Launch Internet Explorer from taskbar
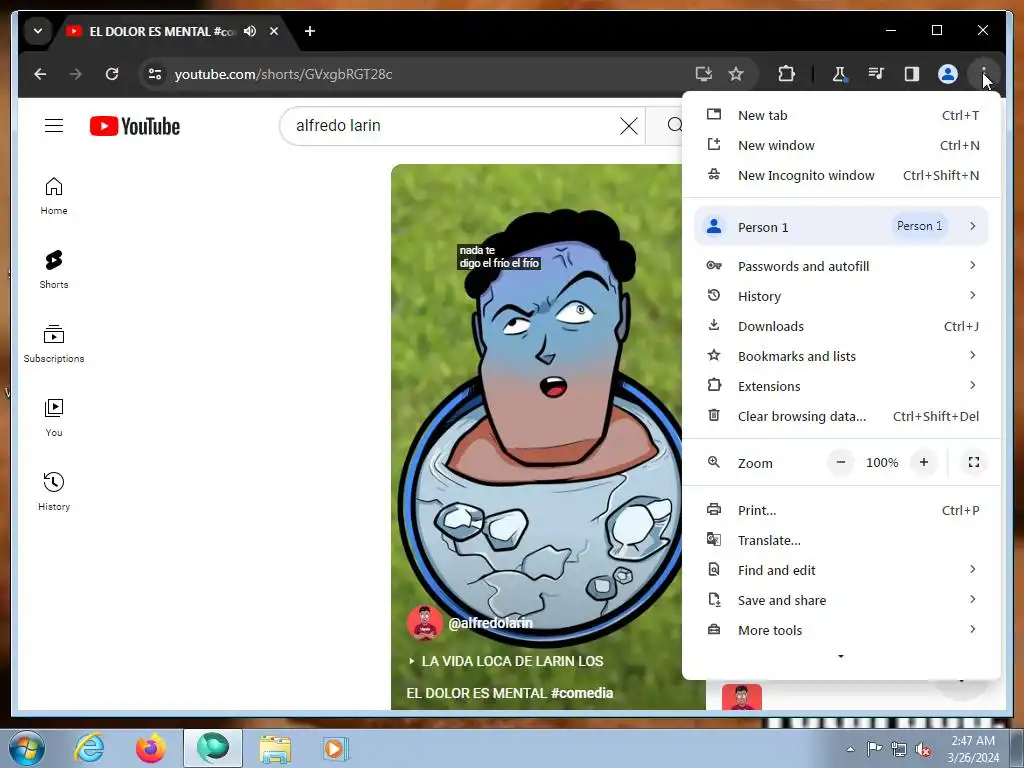Screen dimensions: 1024x768 click(x=89, y=748)
